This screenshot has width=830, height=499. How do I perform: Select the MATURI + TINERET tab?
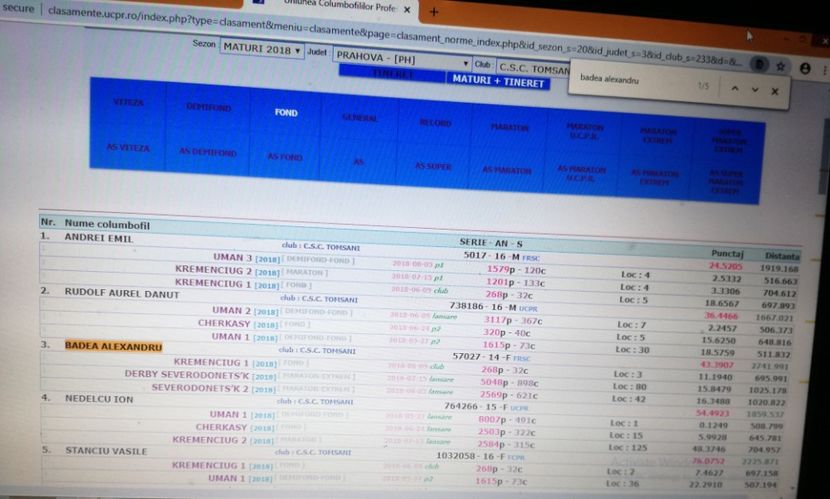pyautogui.click(x=498, y=81)
